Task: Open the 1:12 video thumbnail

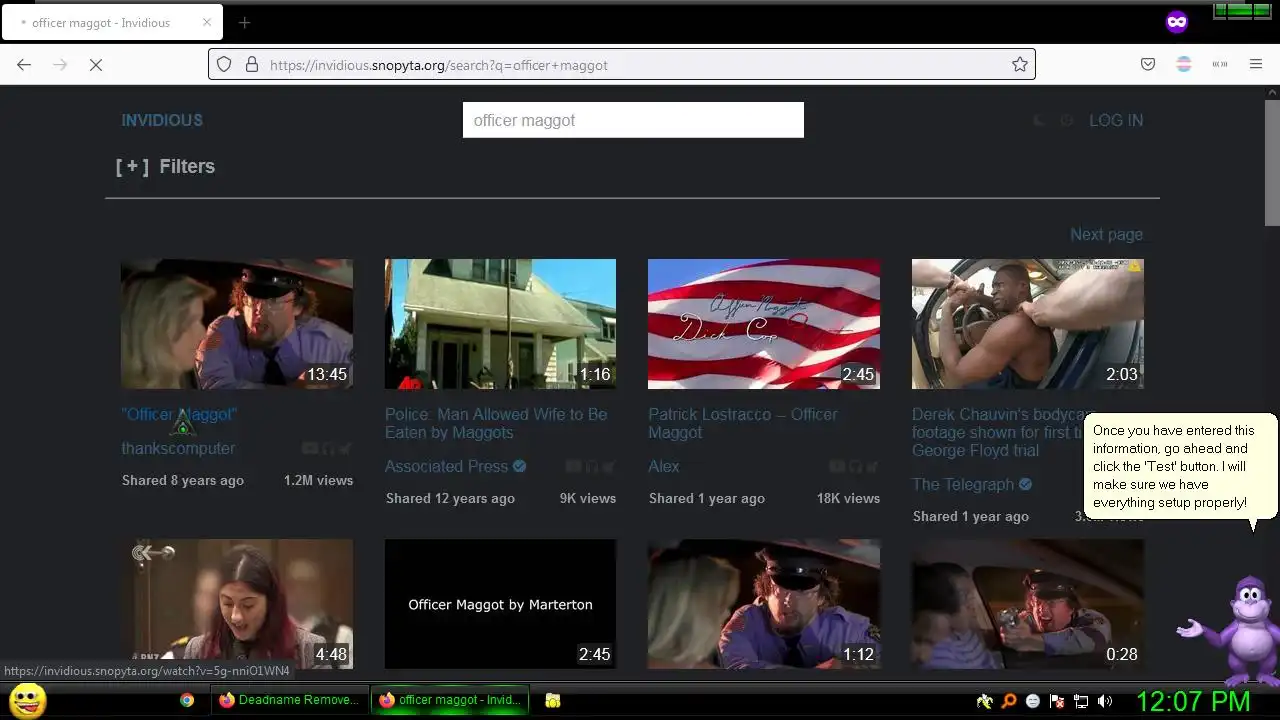Action: (x=764, y=604)
